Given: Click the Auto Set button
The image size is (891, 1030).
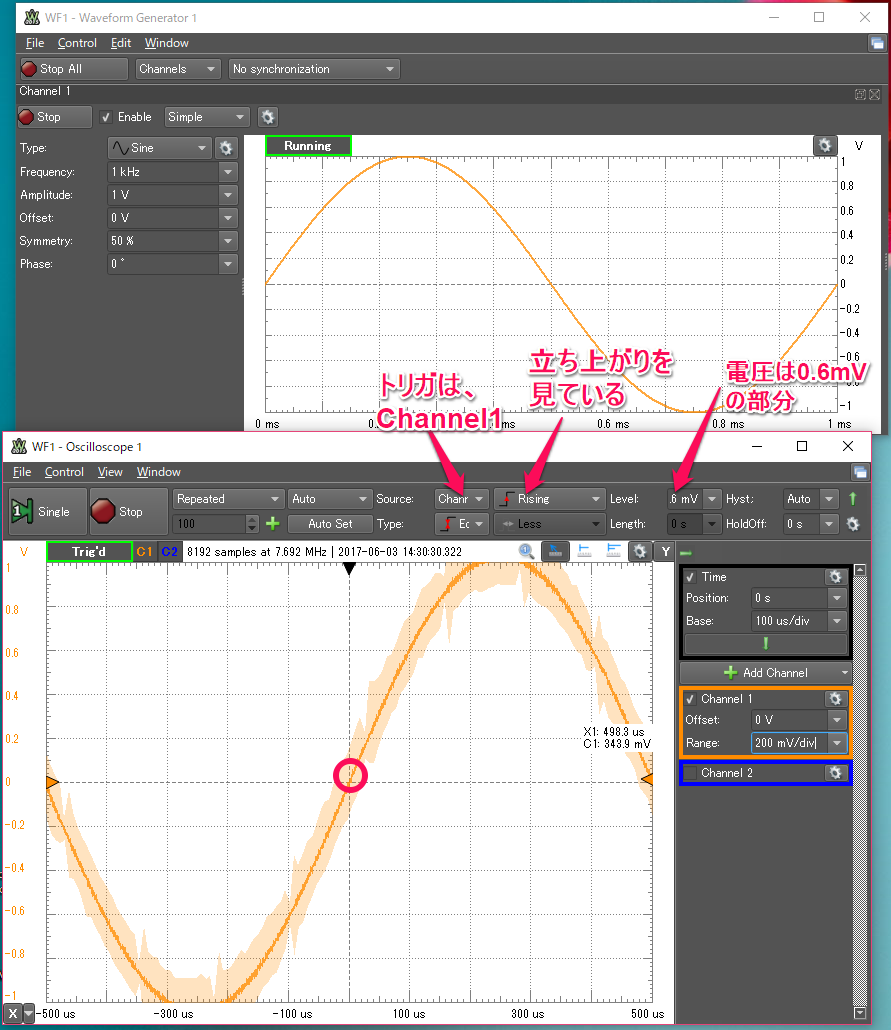Looking at the screenshot, I should click(x=329, y=524).
